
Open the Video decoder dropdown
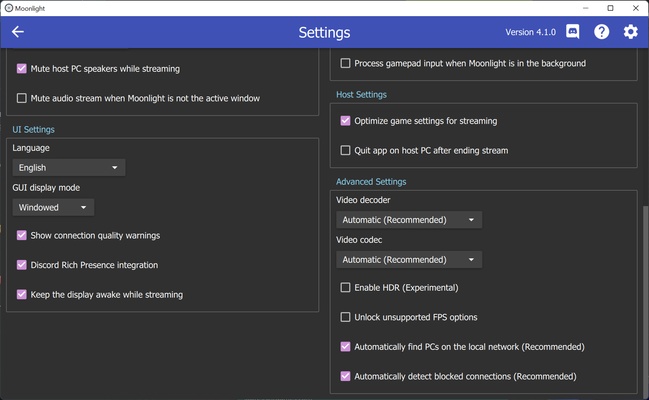[408, 220]
